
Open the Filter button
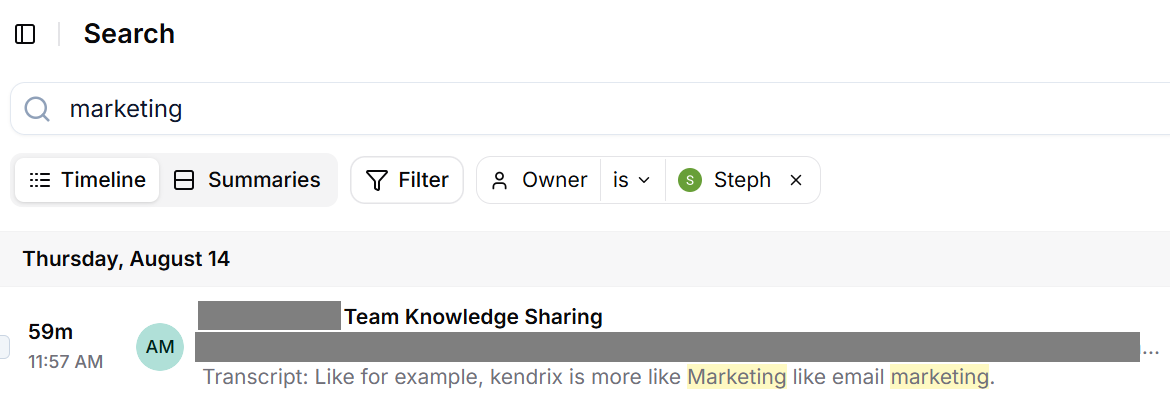(x=407, y=180)
